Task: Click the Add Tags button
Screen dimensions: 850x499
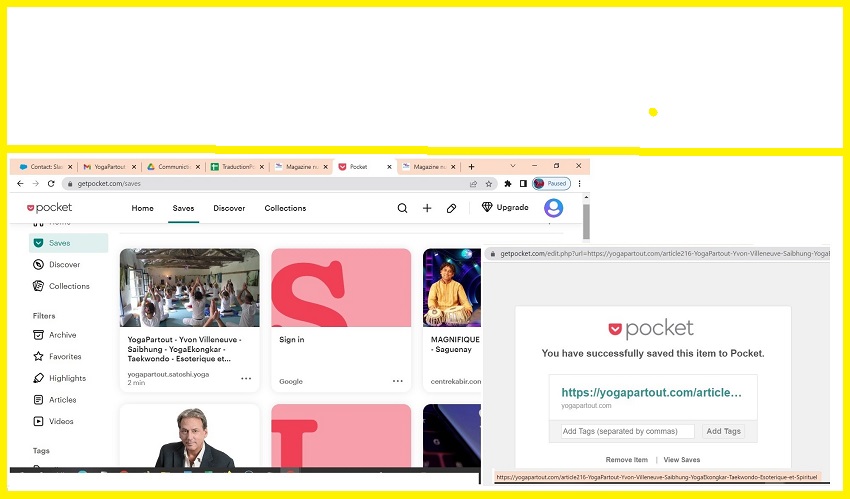Action: (x=723, y=431)
